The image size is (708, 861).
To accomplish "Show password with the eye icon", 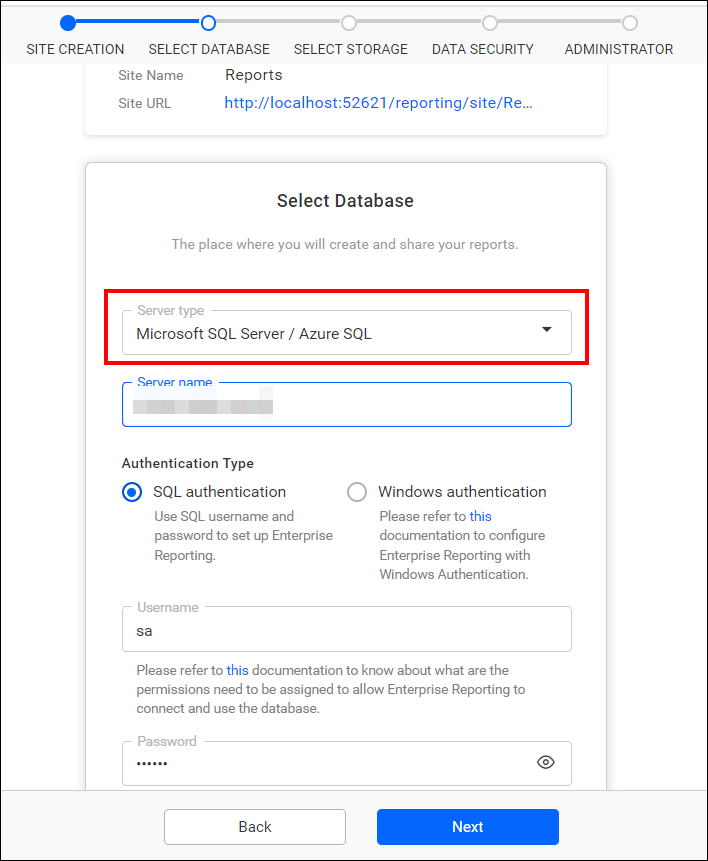I will pos(545,762).
